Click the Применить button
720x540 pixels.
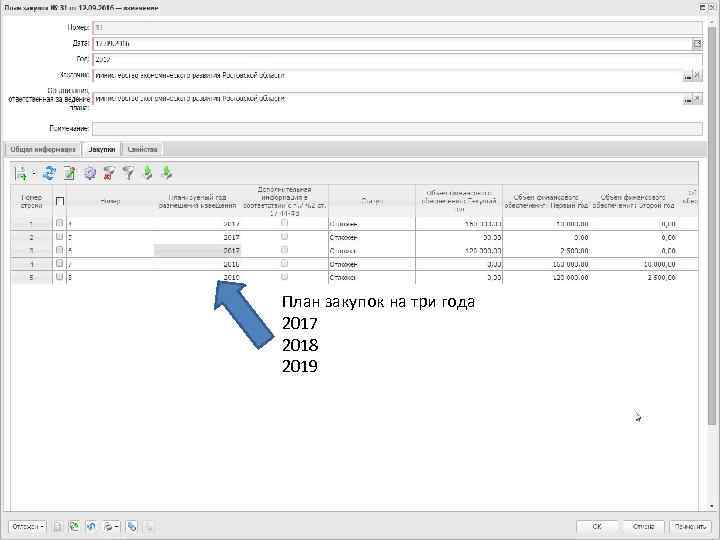click(x=690, y=527)
